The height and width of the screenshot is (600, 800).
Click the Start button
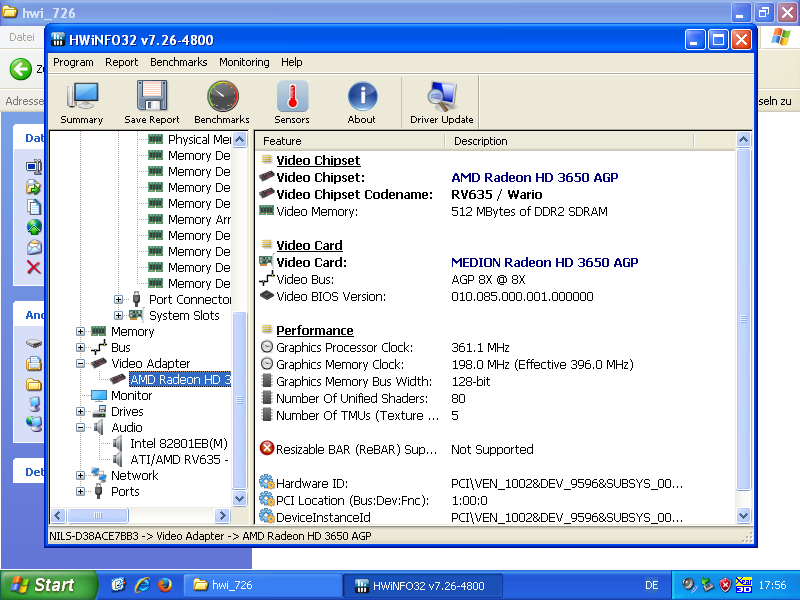coord(48,585)
